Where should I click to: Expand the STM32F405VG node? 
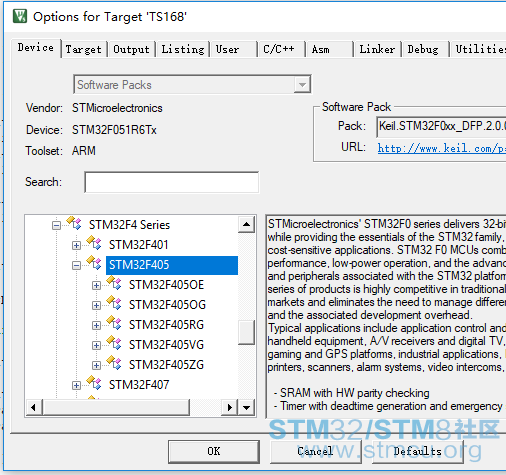pyautogui.click(x=96, y=346)
